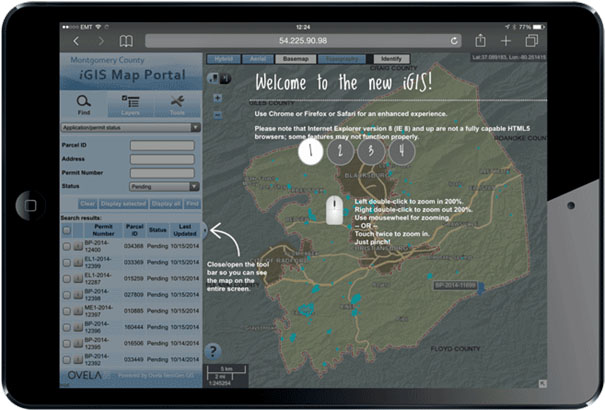Open help with the question mark icon

coord(213,351)
